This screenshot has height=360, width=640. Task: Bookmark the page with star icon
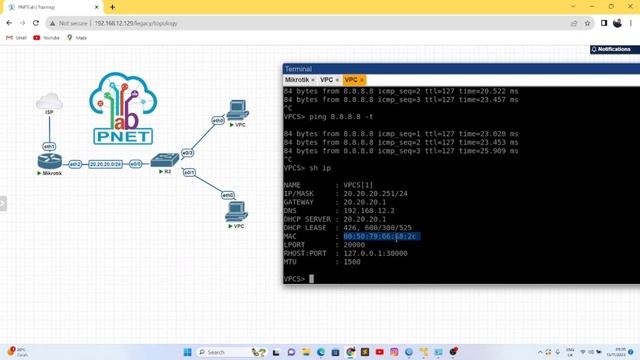pyautogui.click(x=587, y=23)
